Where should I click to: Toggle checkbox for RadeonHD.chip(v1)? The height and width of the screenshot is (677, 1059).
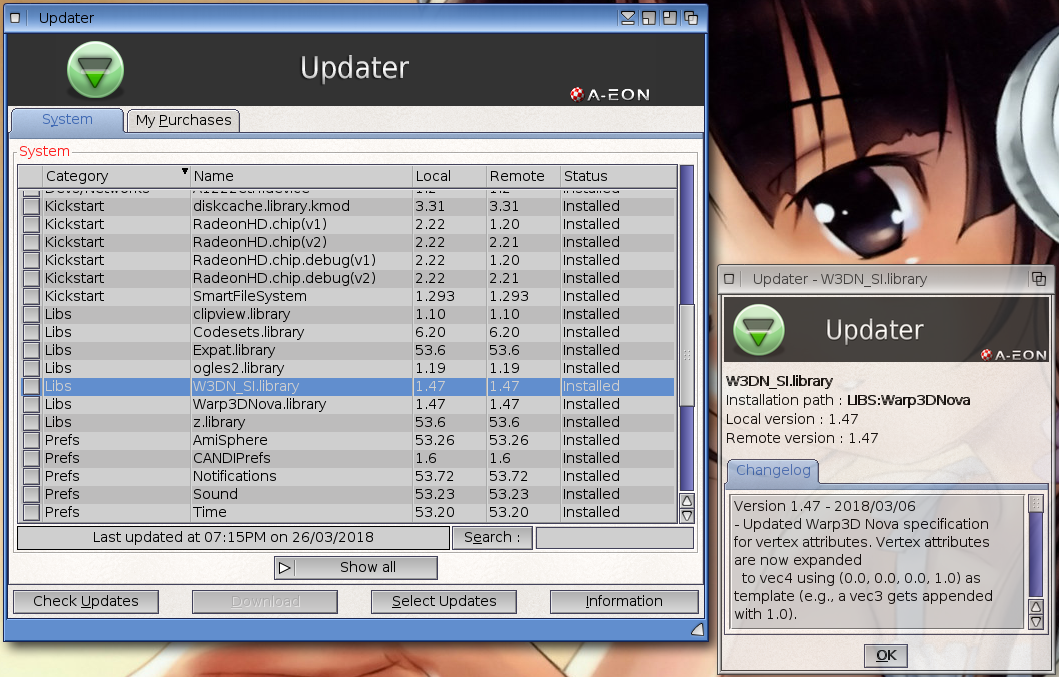coord(31,224)
